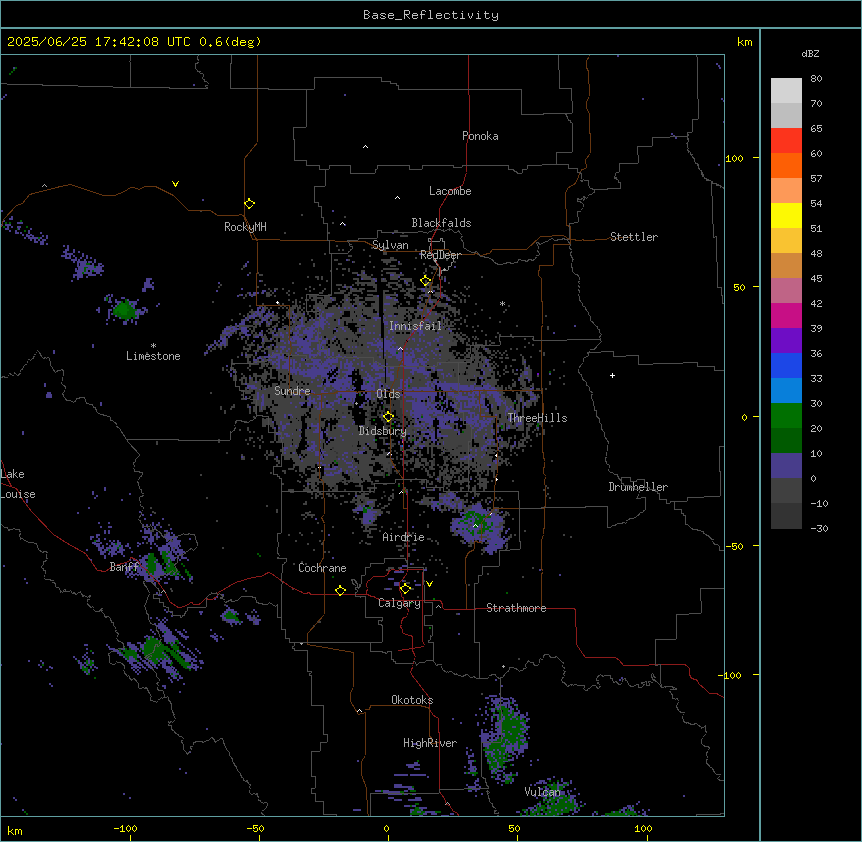Screen dimensions: 862x842
Task: Select the Sundre label
Action: pos(292,391)
